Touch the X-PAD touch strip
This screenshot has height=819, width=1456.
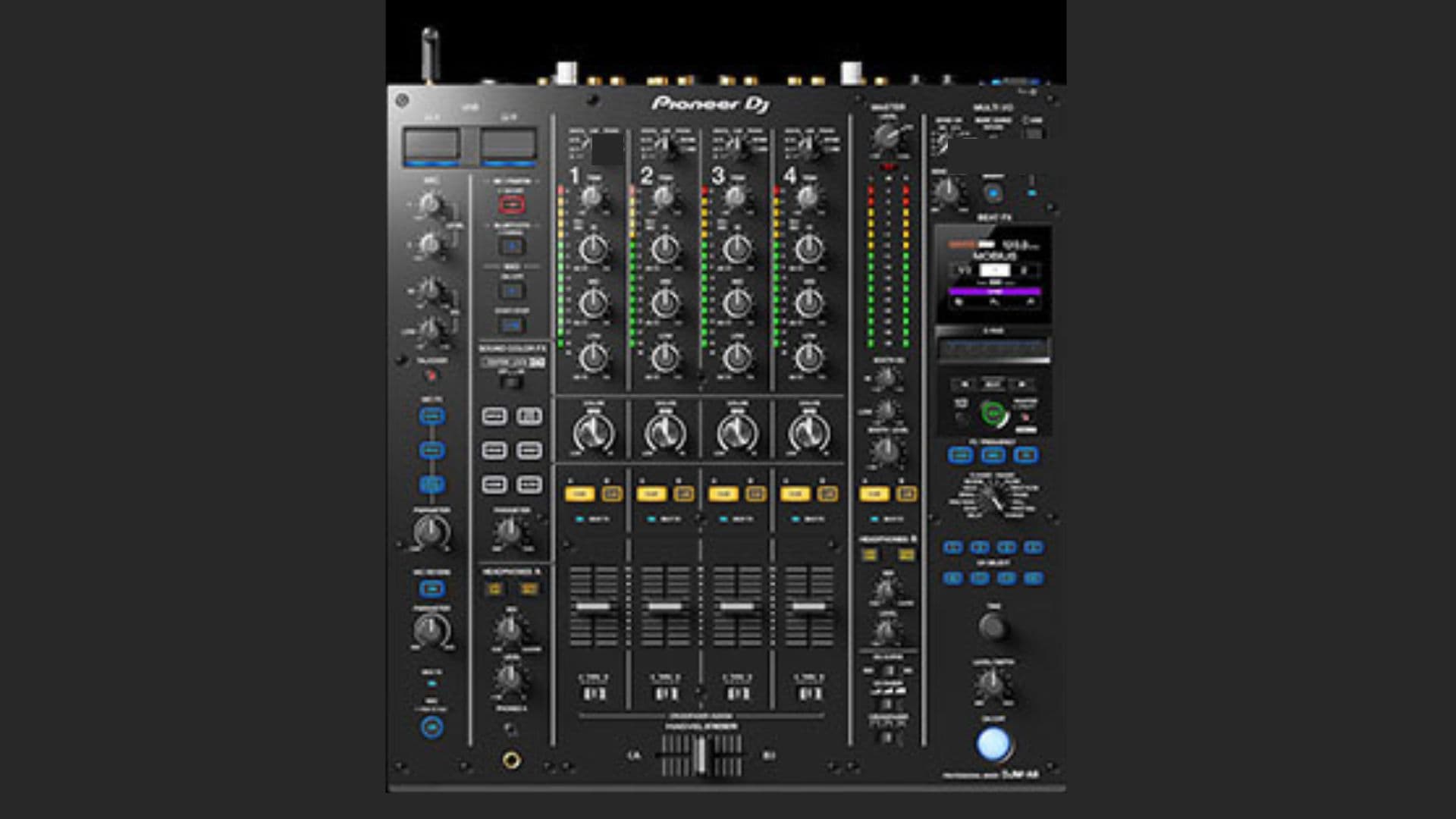click(993, 350)
